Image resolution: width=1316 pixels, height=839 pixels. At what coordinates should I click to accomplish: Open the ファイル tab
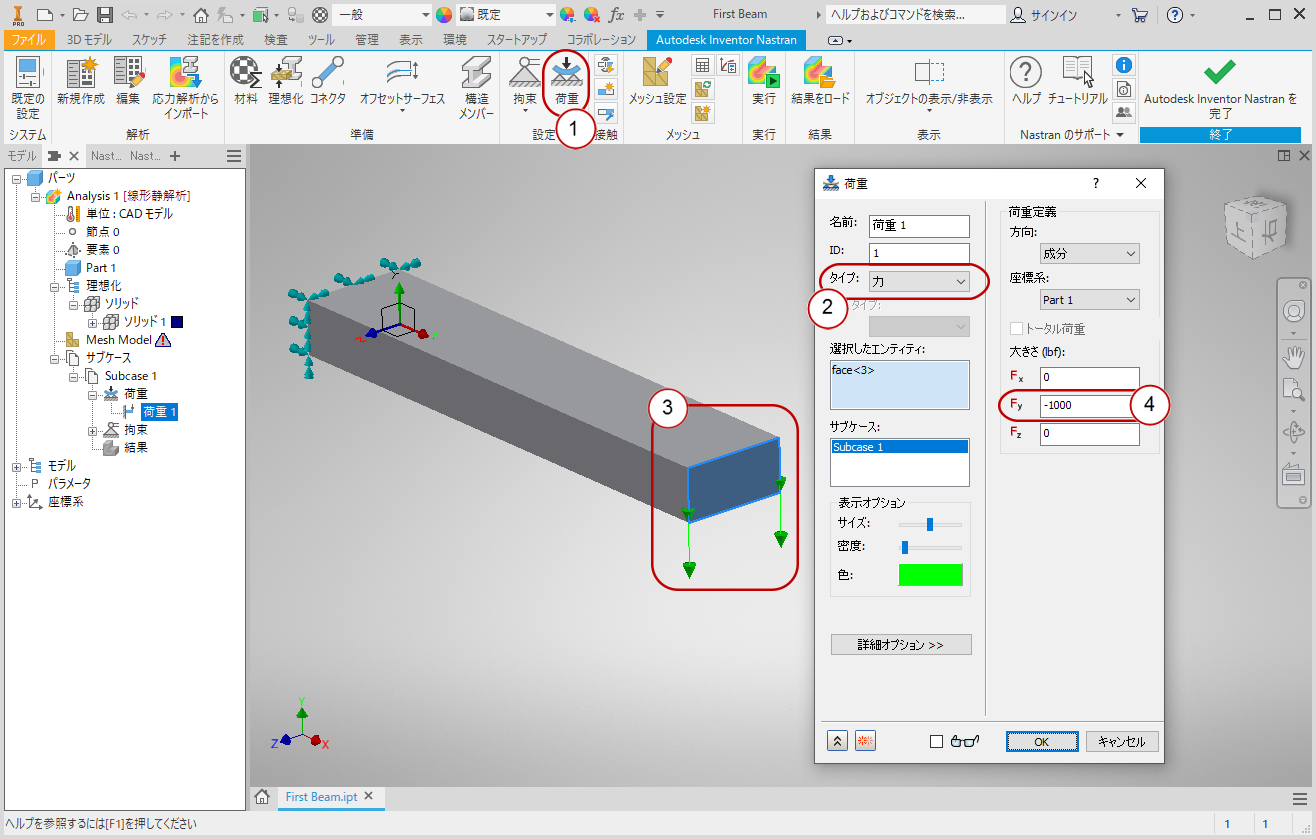(x=28, y=40)
